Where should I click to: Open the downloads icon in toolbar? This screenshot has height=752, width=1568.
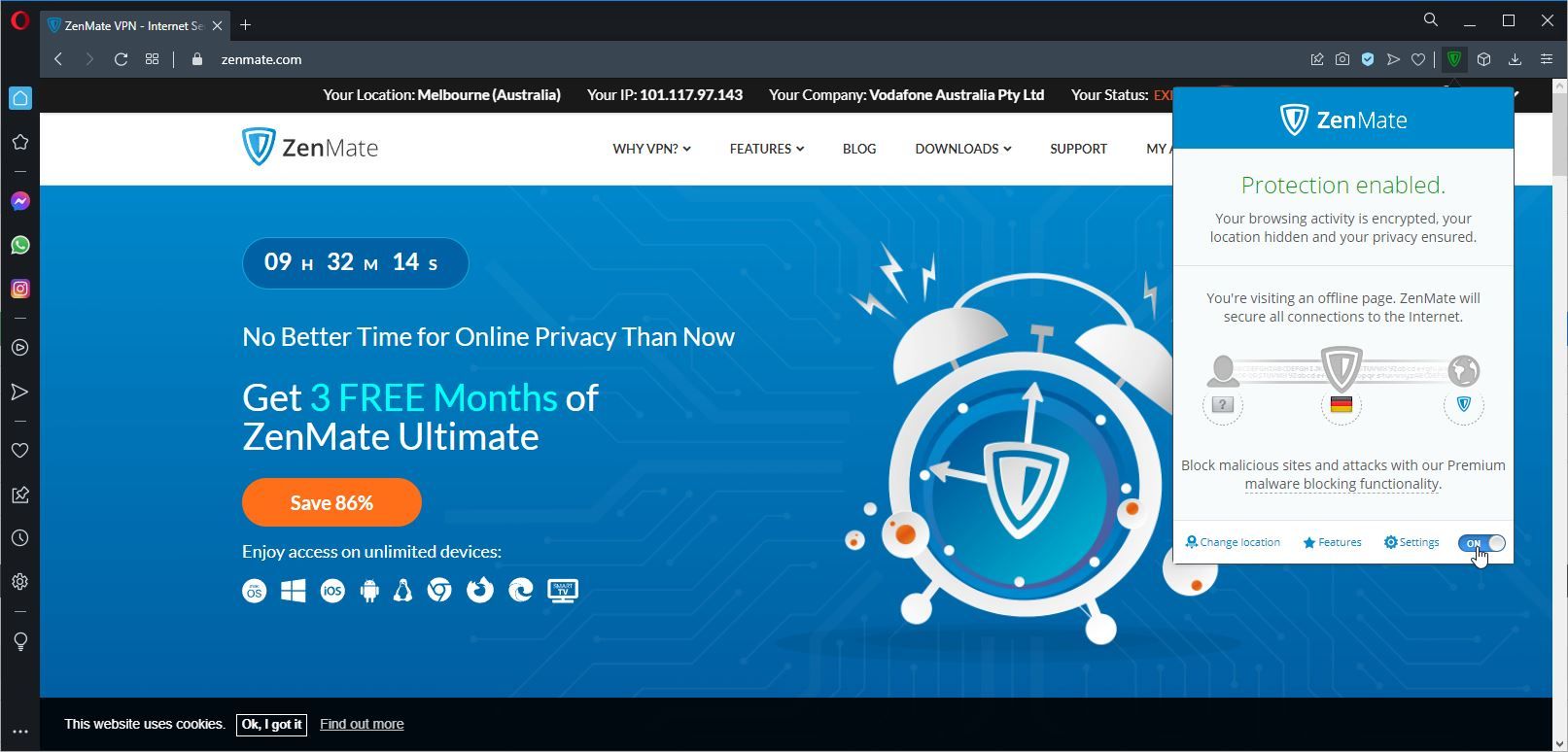pos(1515,59)
